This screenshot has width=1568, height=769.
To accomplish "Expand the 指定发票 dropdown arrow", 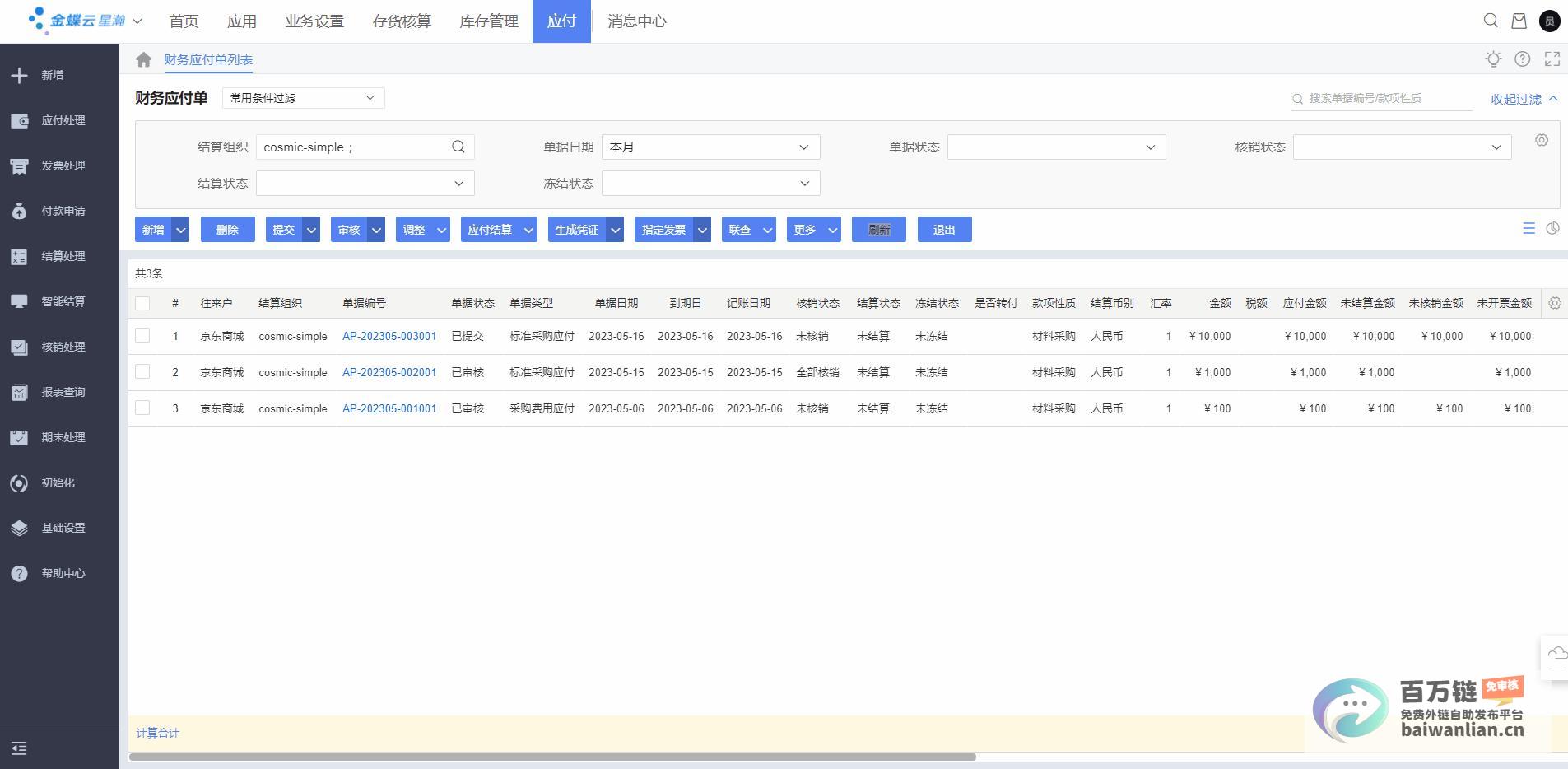I will (x=702, y=230).
